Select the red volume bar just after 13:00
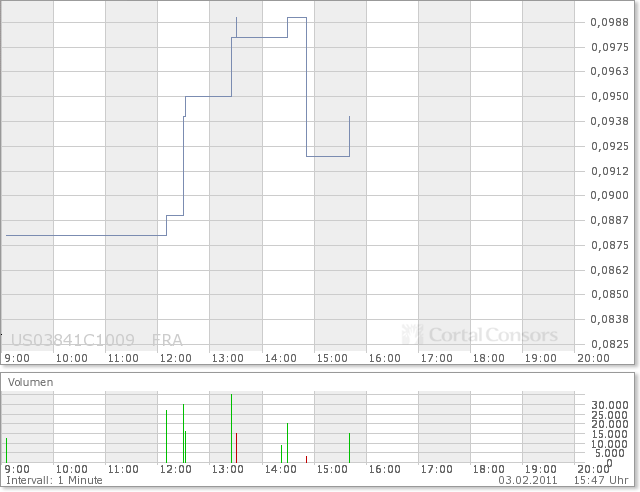The image size is (640, 492). [x=236, y=448]
